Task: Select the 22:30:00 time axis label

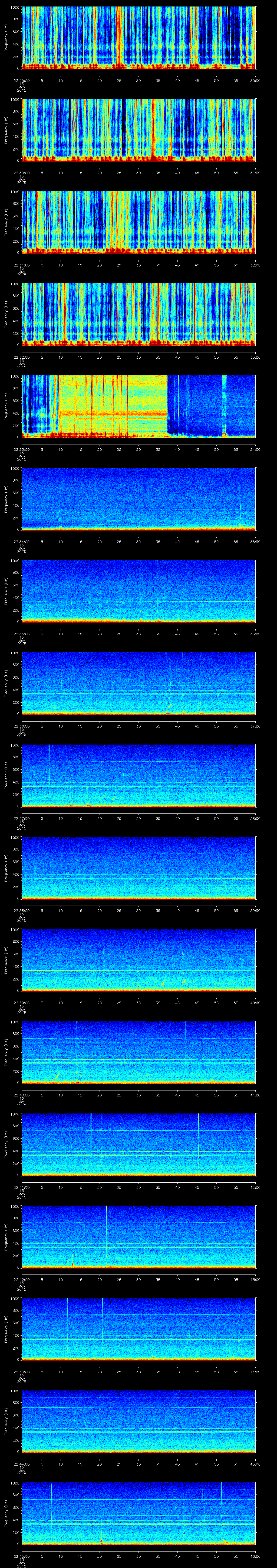Action: pyautogui.click(x=21, y=173)
